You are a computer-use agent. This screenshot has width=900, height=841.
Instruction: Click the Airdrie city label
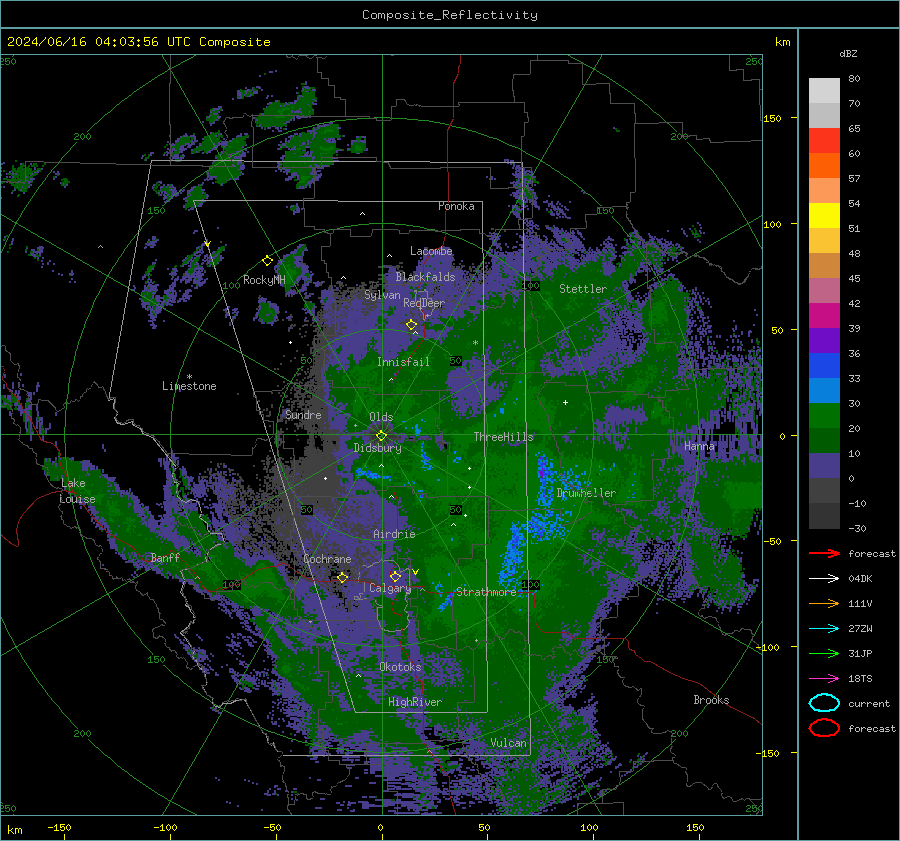394,534
